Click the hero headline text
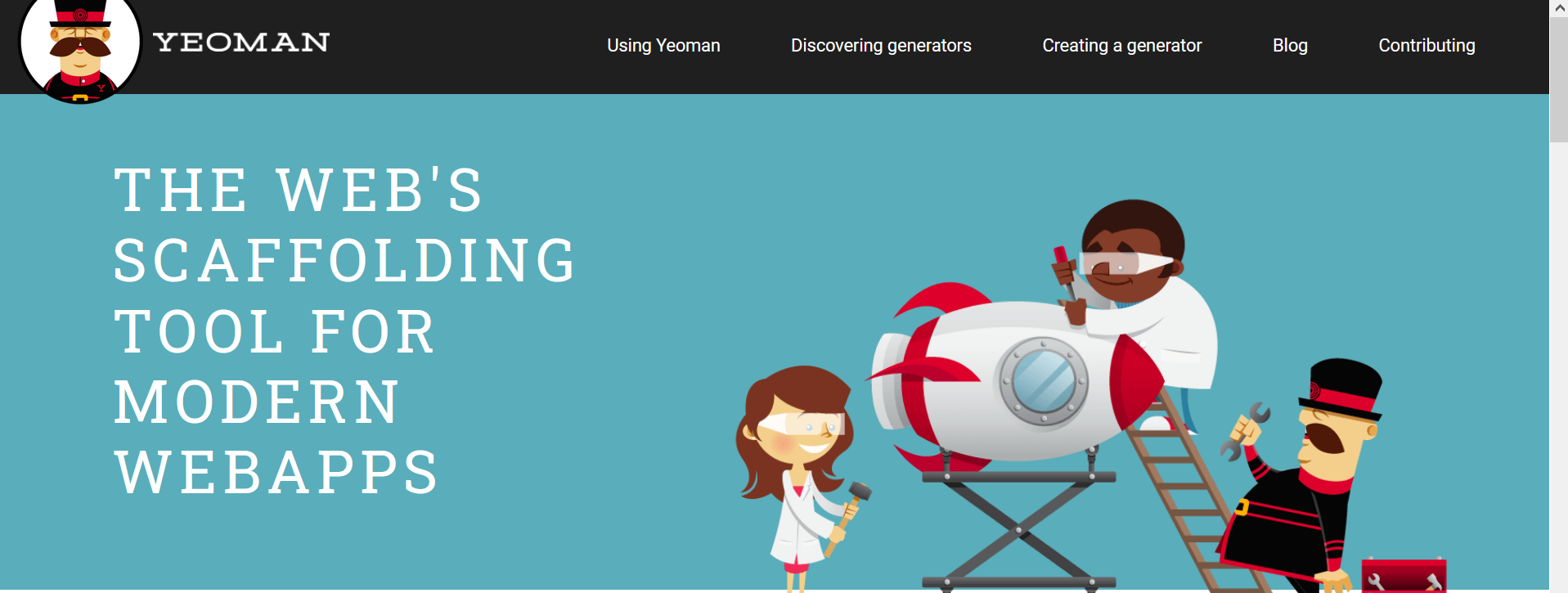This screenshot has width=1568, height=593. coord(344,330)
